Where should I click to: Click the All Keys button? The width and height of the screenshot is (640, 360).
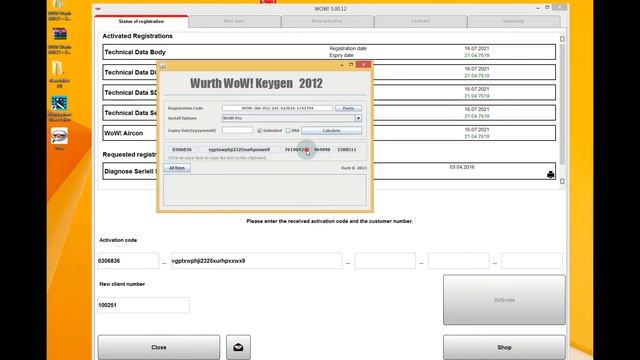point(177,168)
